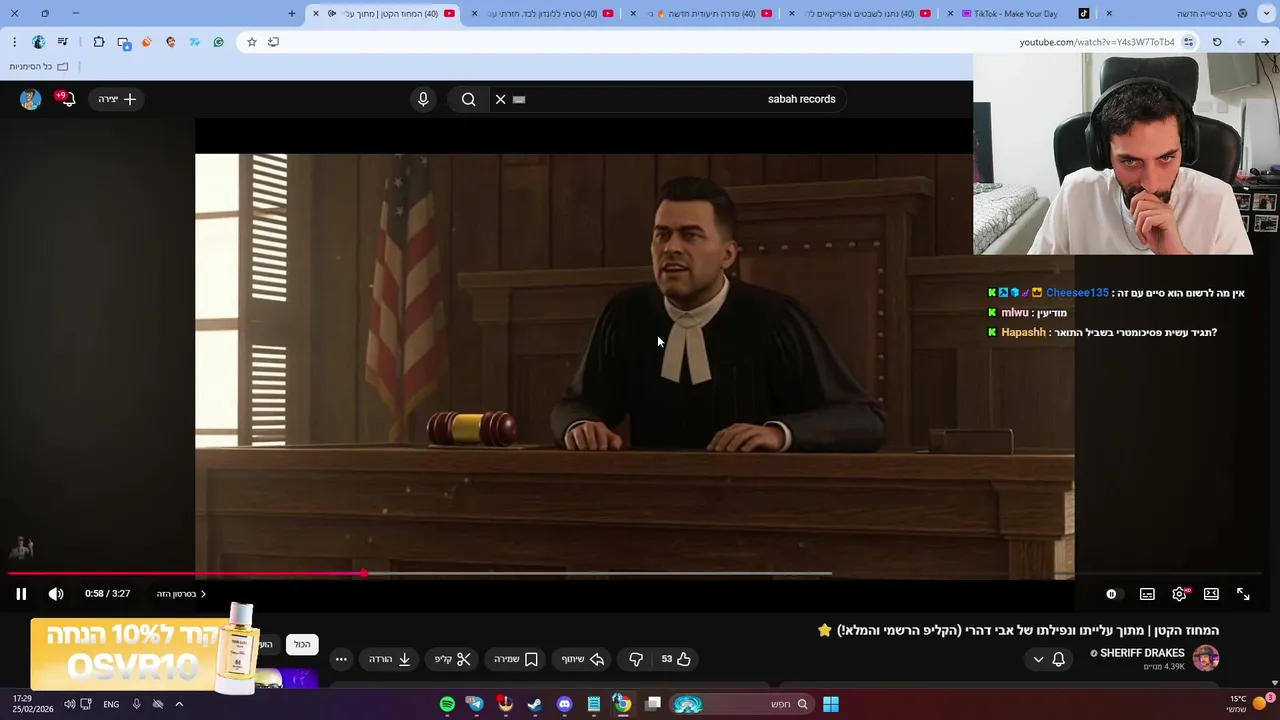Switch to the 'טסתי ללונדון לבד' YouTube tab

[x=542, y=13]
